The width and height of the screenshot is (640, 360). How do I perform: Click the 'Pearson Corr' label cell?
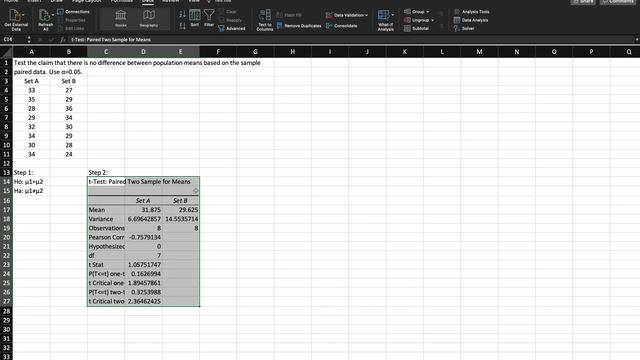click(x=106, y=237)
